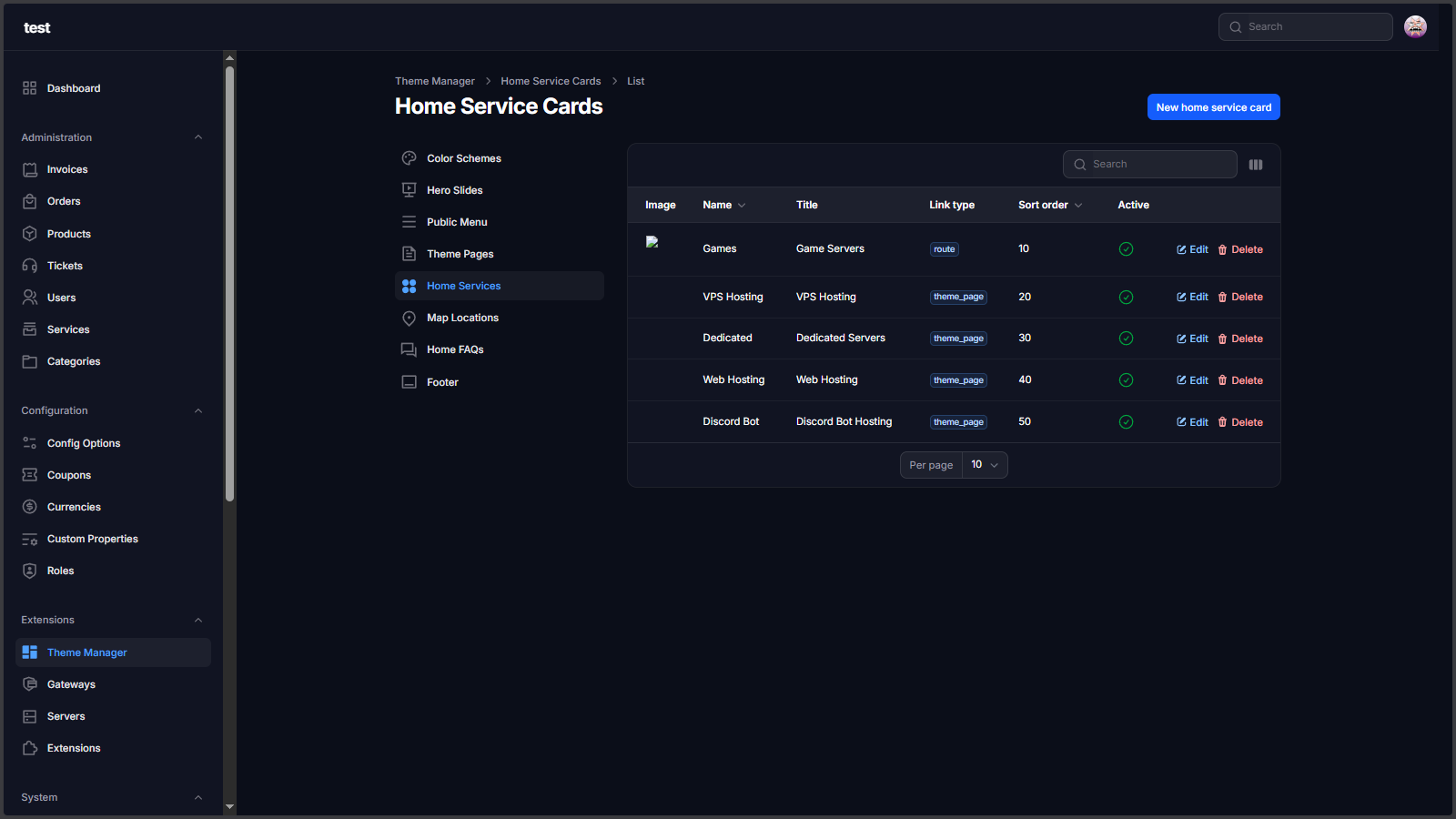Click the Hero Slides presentation icon
This screenshot has height=819, width=1456.
coord(409,190)
